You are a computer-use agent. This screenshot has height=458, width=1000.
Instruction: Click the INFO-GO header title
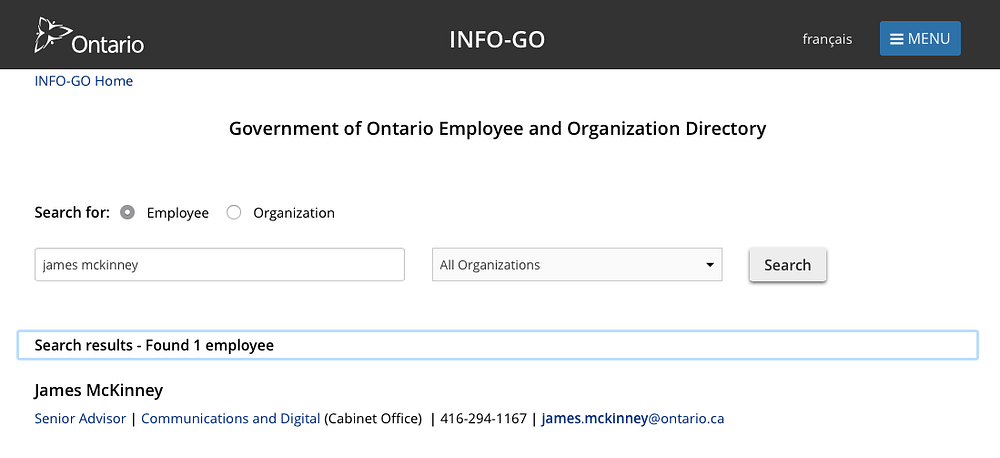[x=497, y=40]
